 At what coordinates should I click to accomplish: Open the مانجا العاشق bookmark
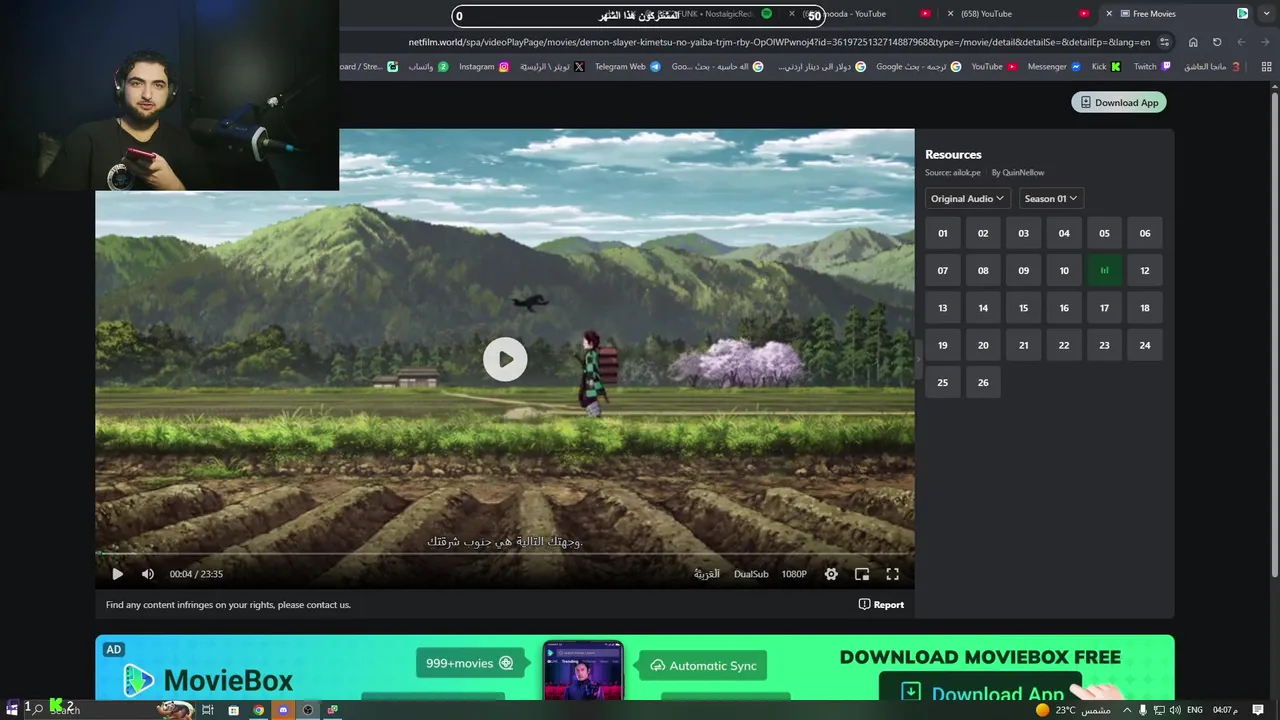point(1212,67)
